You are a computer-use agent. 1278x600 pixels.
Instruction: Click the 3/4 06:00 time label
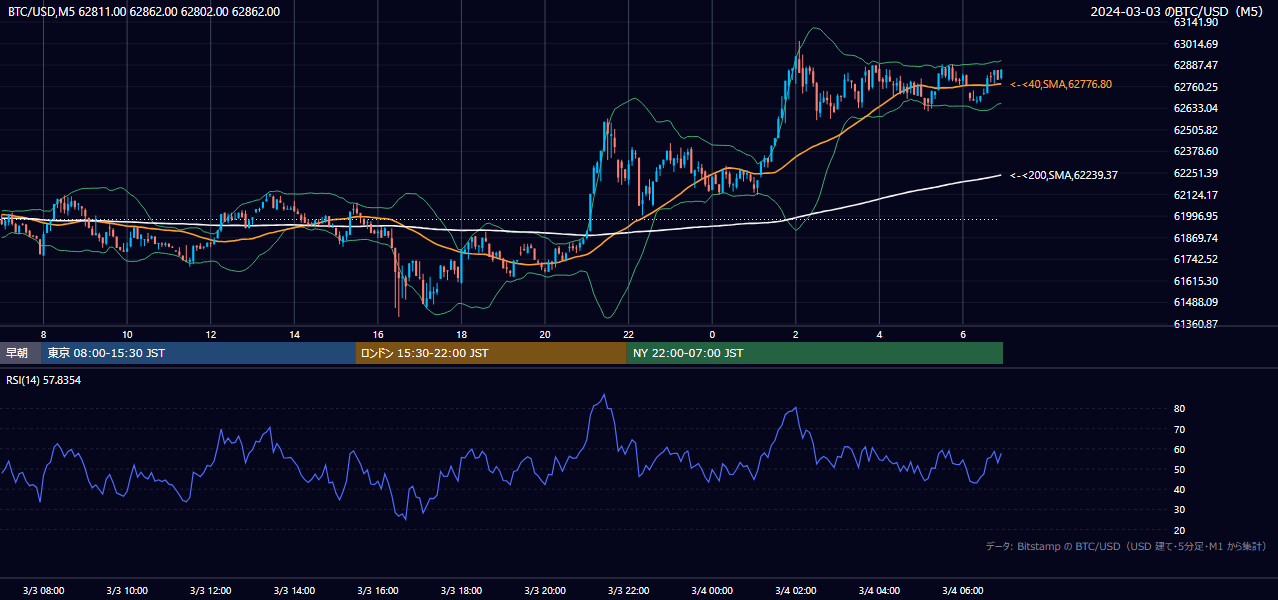click(963, 590)
